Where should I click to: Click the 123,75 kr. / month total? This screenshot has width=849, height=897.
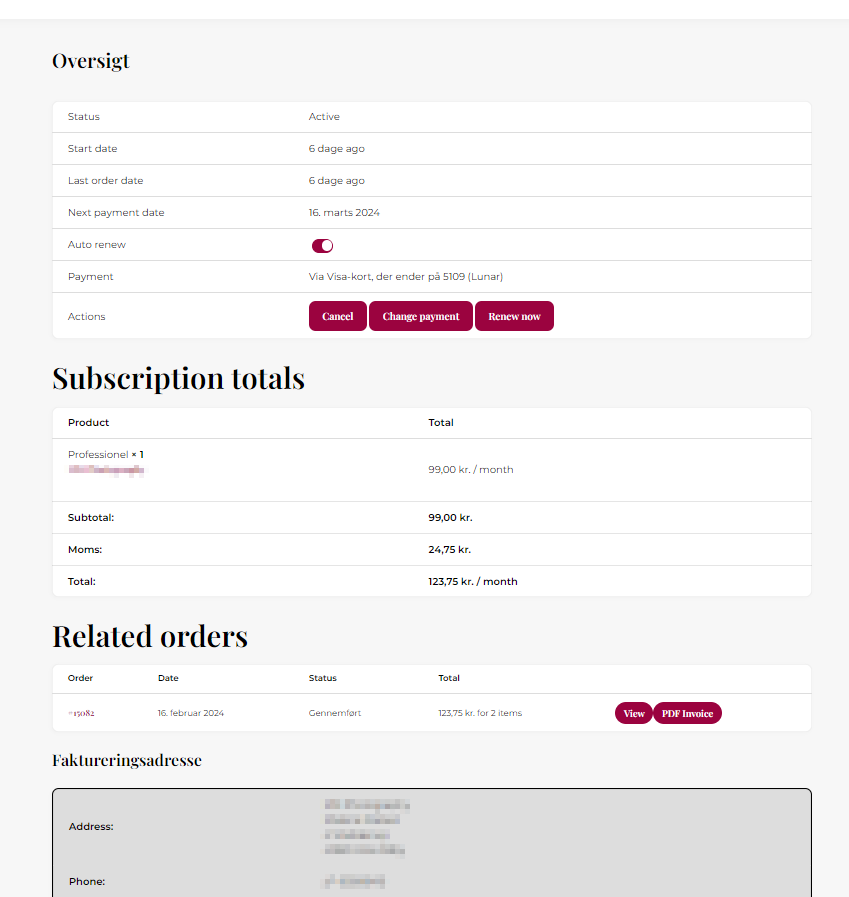click(x=473, y=582)
